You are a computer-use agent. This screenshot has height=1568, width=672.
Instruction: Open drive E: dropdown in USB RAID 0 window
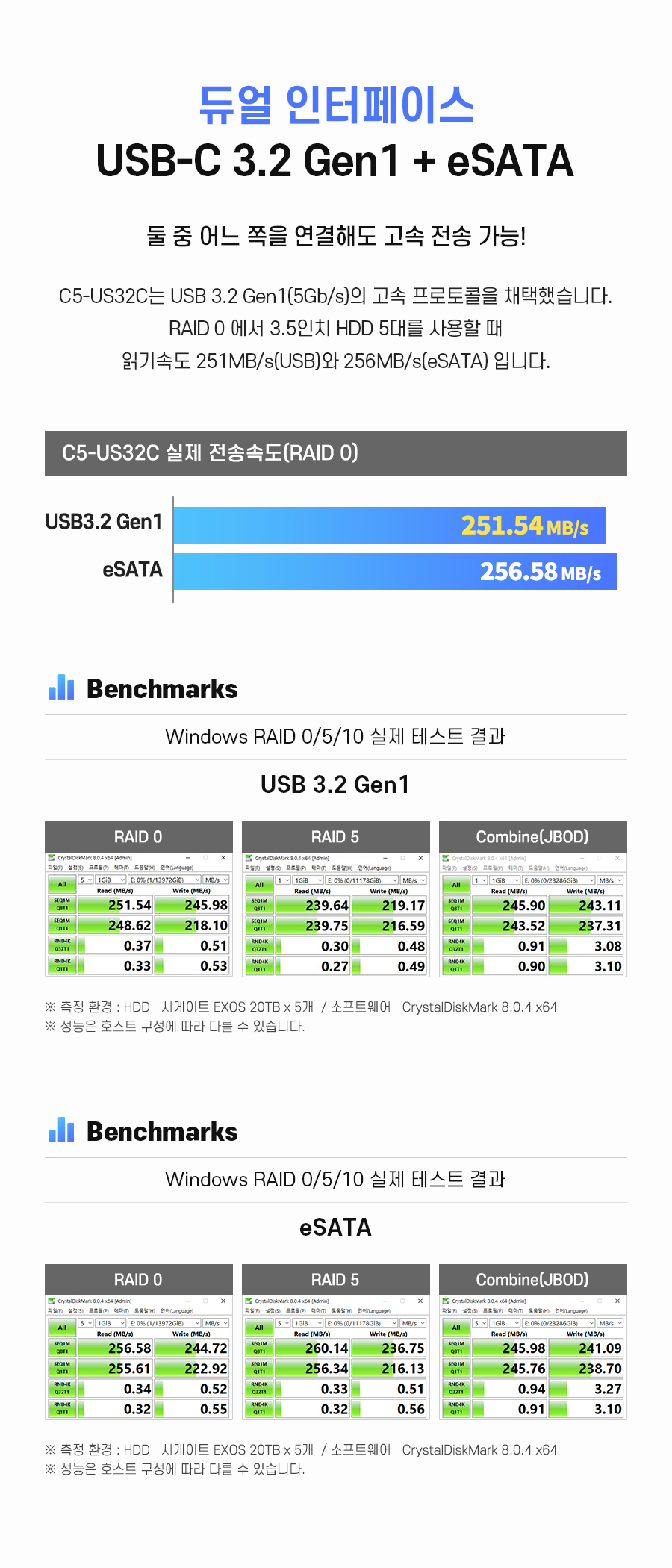pyautogui.click(x=164, y=880)
